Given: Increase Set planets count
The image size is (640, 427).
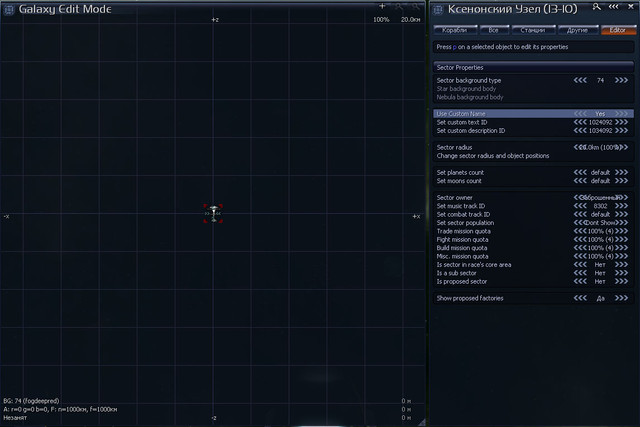Looking at the screenshot, I should [621, 173].
